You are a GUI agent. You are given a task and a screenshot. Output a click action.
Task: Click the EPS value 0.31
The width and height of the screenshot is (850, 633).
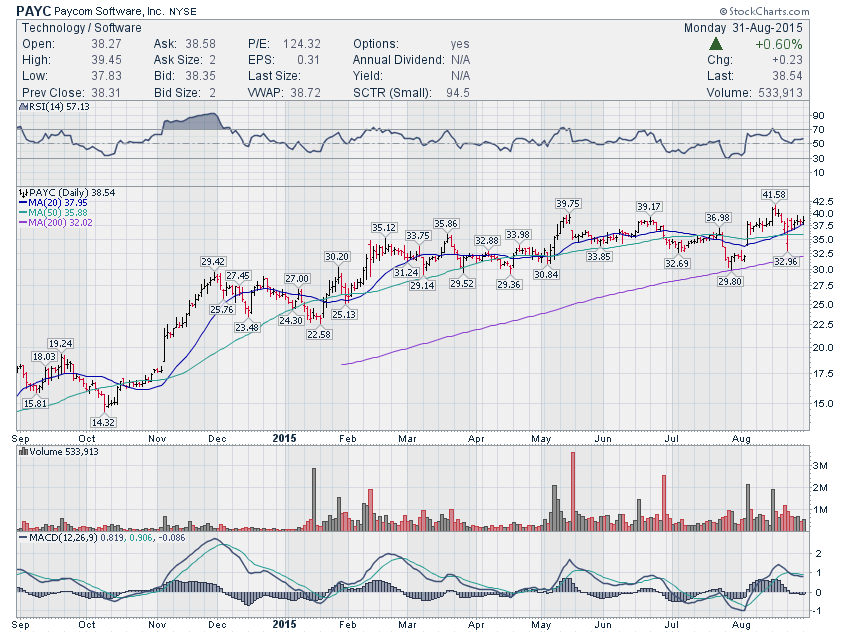click(x=308, y=60)
